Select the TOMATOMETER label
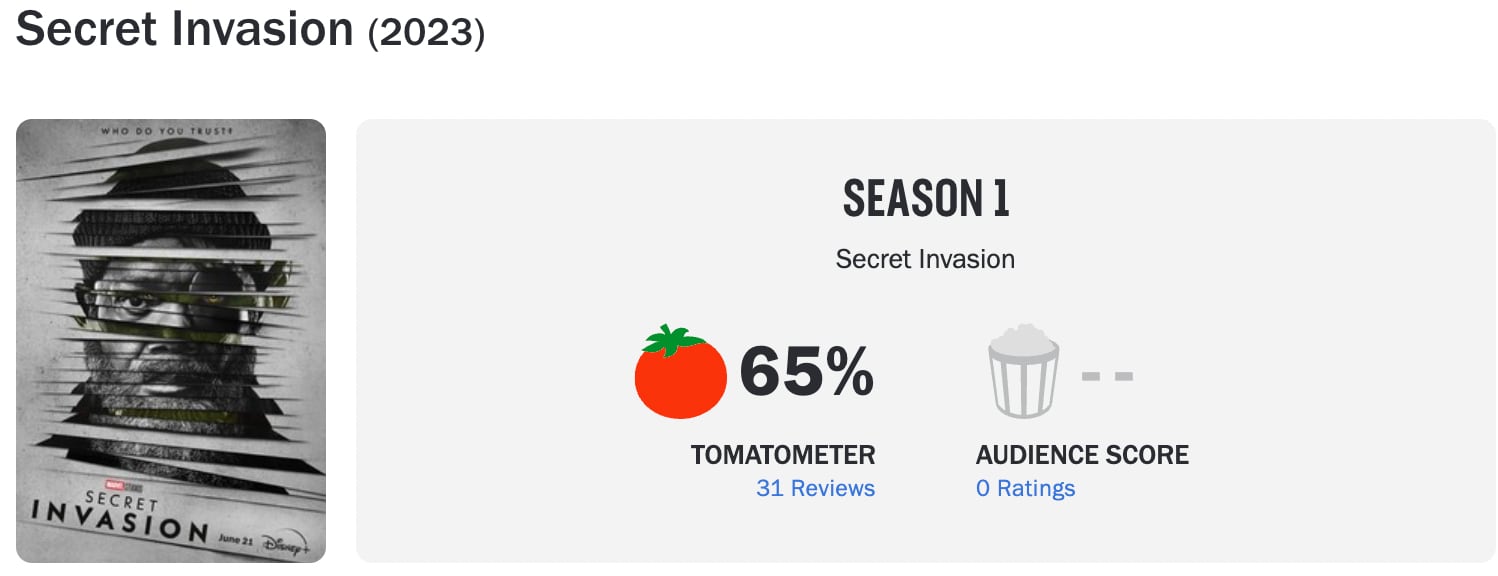 point(783,455)
